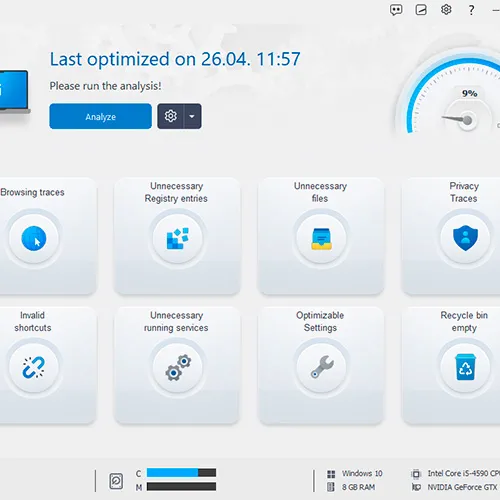Click the '9%' gauge value
Image resolution: width=500 pixels, height=500 pixels.
(x=470, y=93)
